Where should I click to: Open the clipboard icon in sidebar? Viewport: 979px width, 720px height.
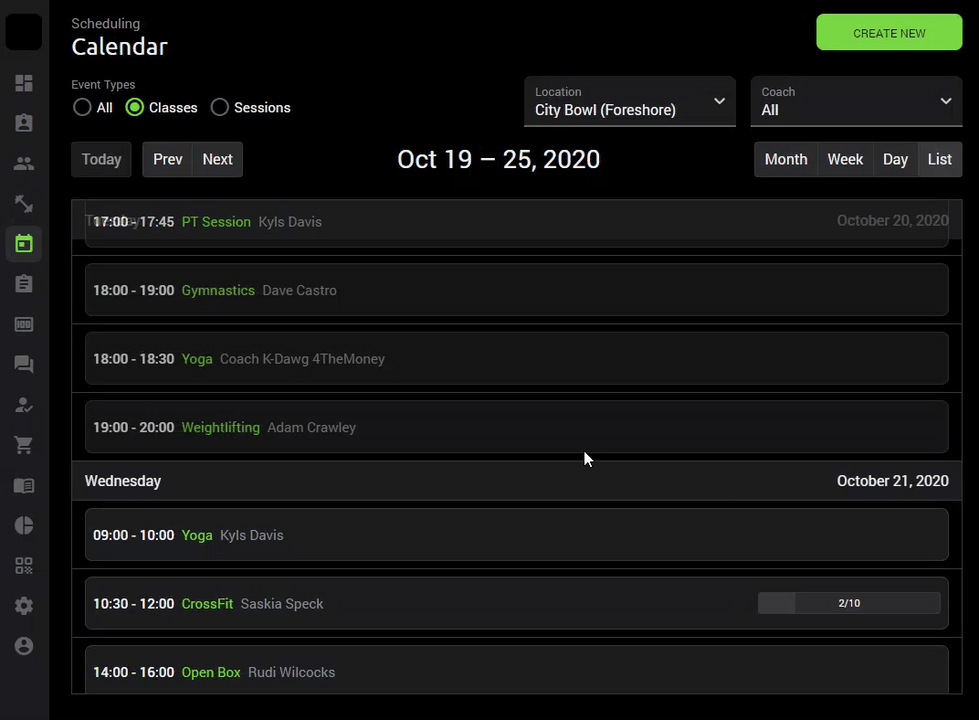tap(24, 284)
